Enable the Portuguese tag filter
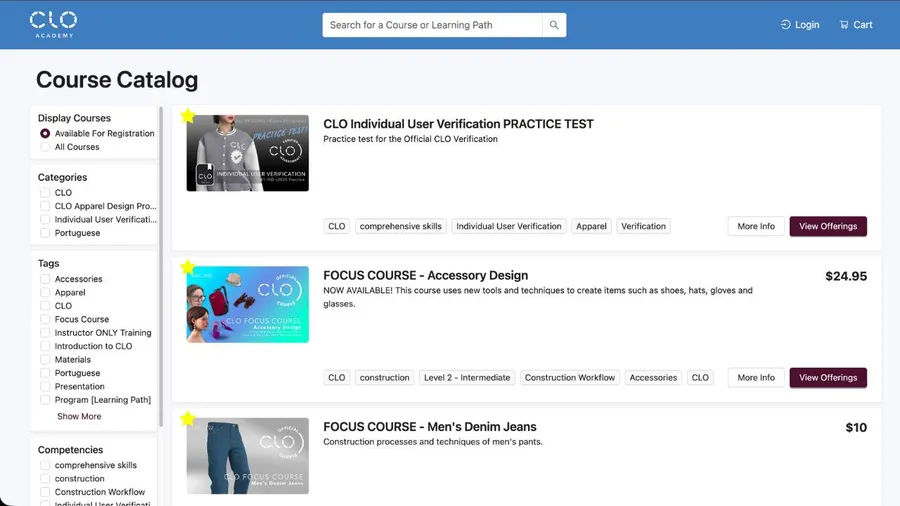 [45, 373]
